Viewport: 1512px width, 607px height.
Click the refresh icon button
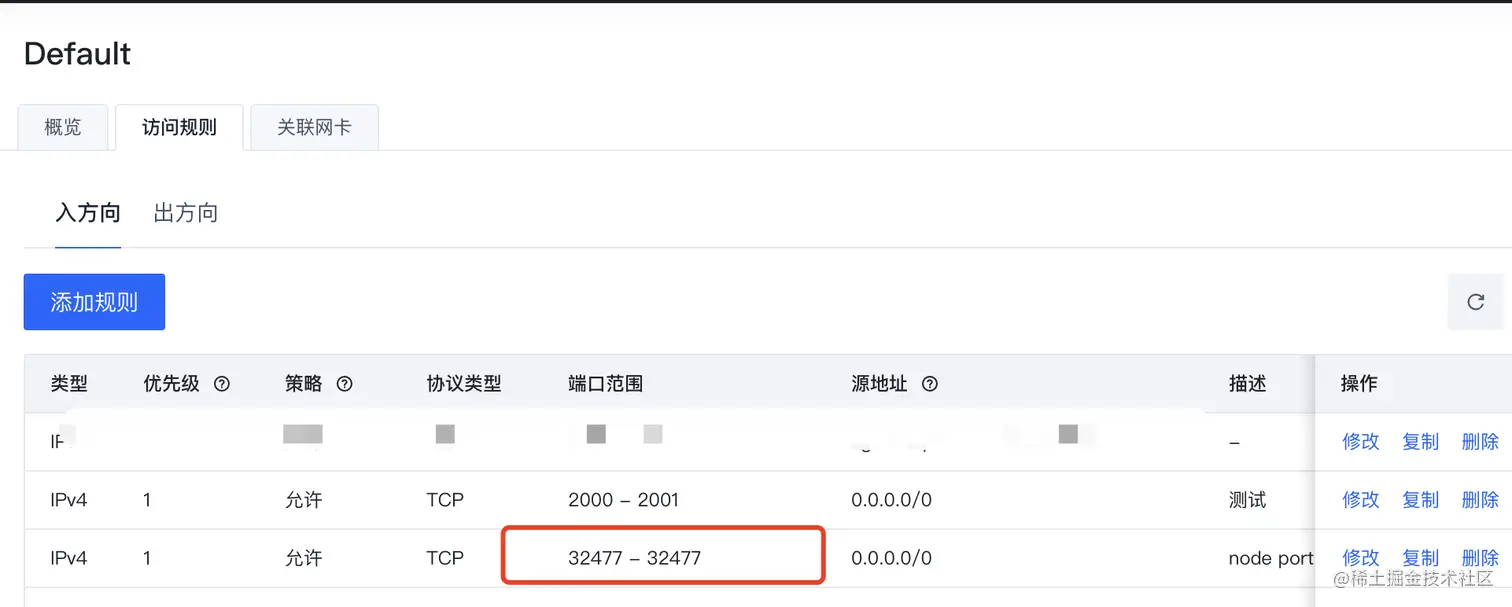tap(1475, 302)
